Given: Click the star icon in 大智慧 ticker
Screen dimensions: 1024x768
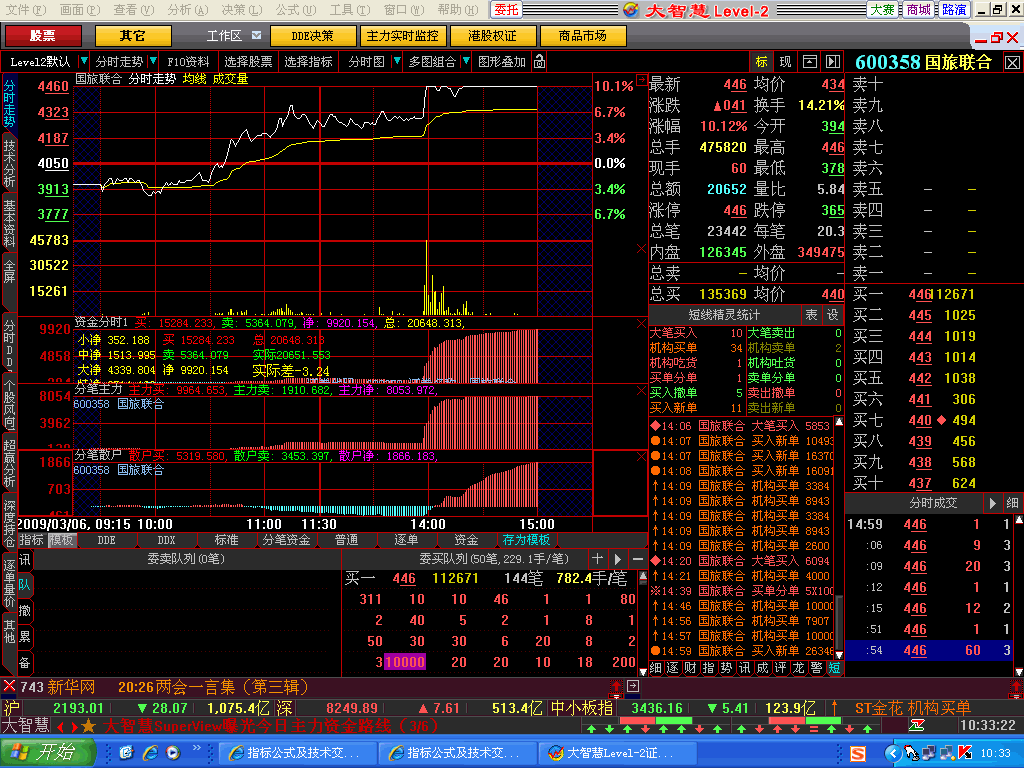Looking at the screenshot, I should (x=88, y=726).
